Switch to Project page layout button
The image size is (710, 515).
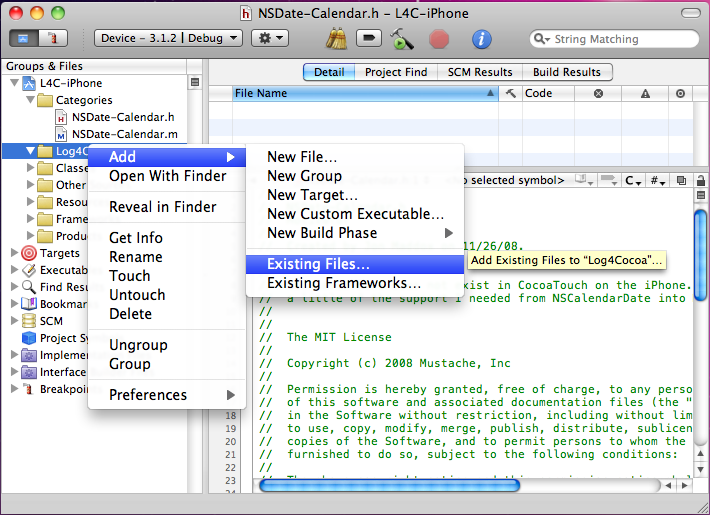pos(24,39)
